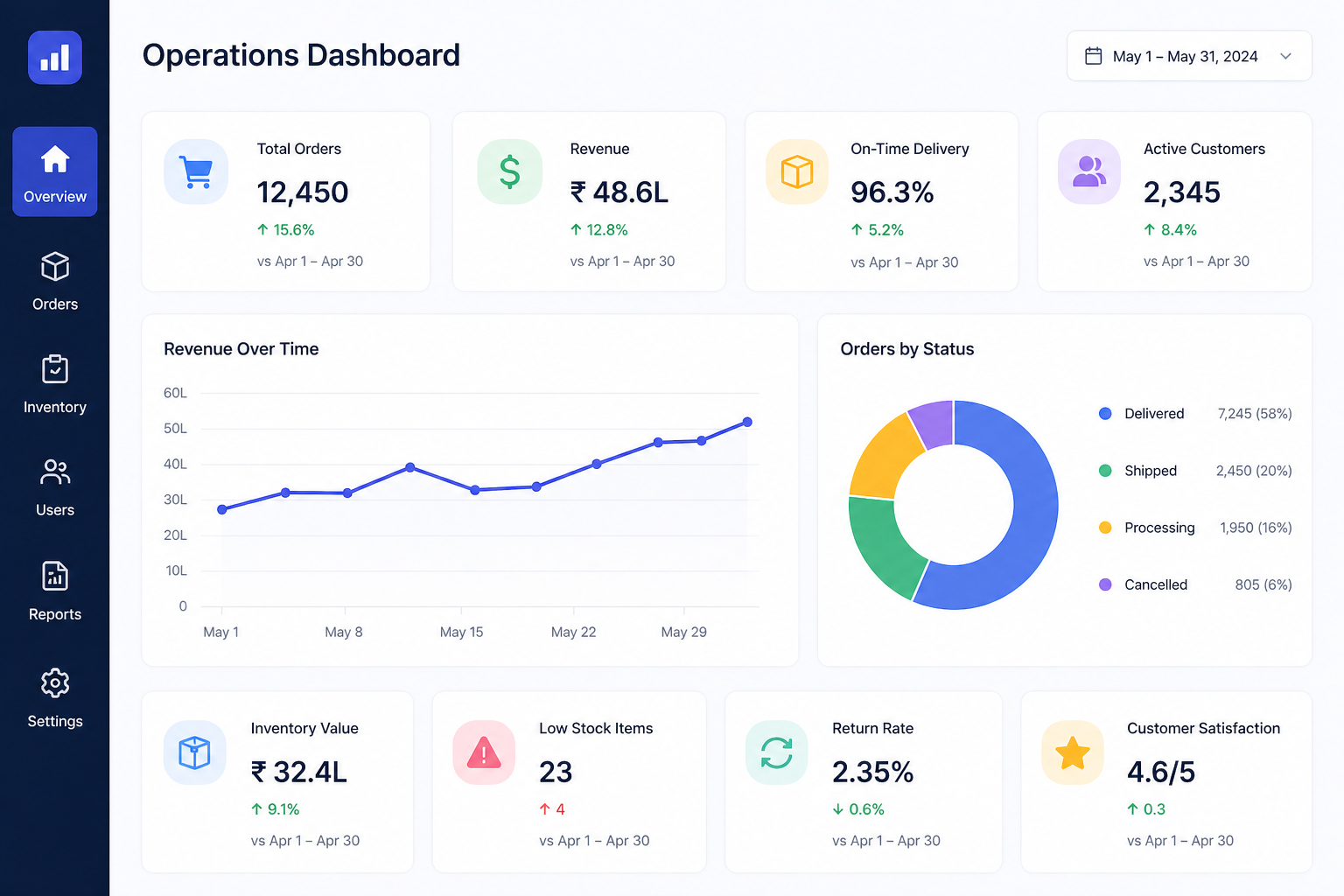Go to the Orders menu label
The image size is (1344, 896).
(x=55, y=304)
